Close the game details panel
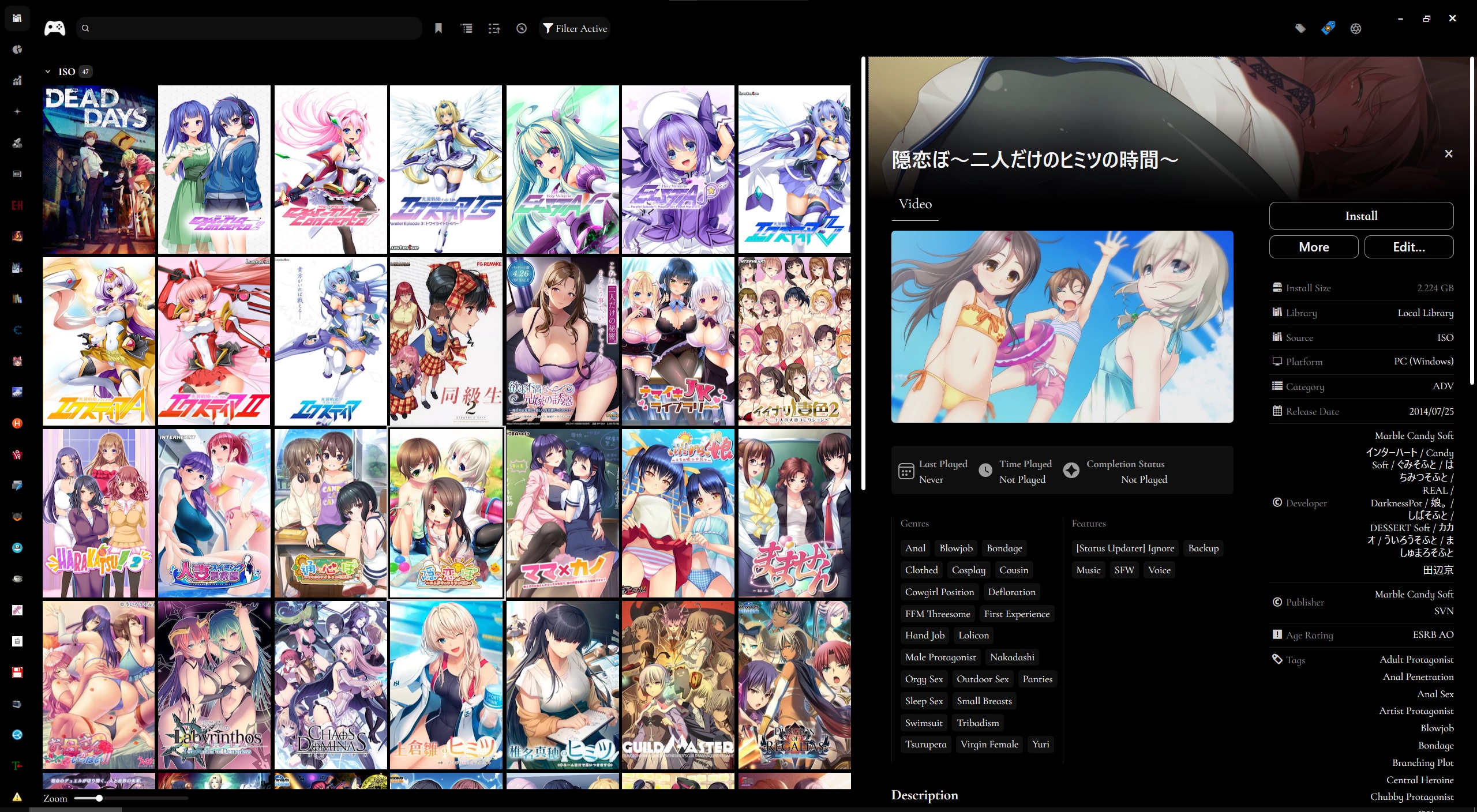The width and height of the screenshot is (1477, 812). tap(1449, 153)
